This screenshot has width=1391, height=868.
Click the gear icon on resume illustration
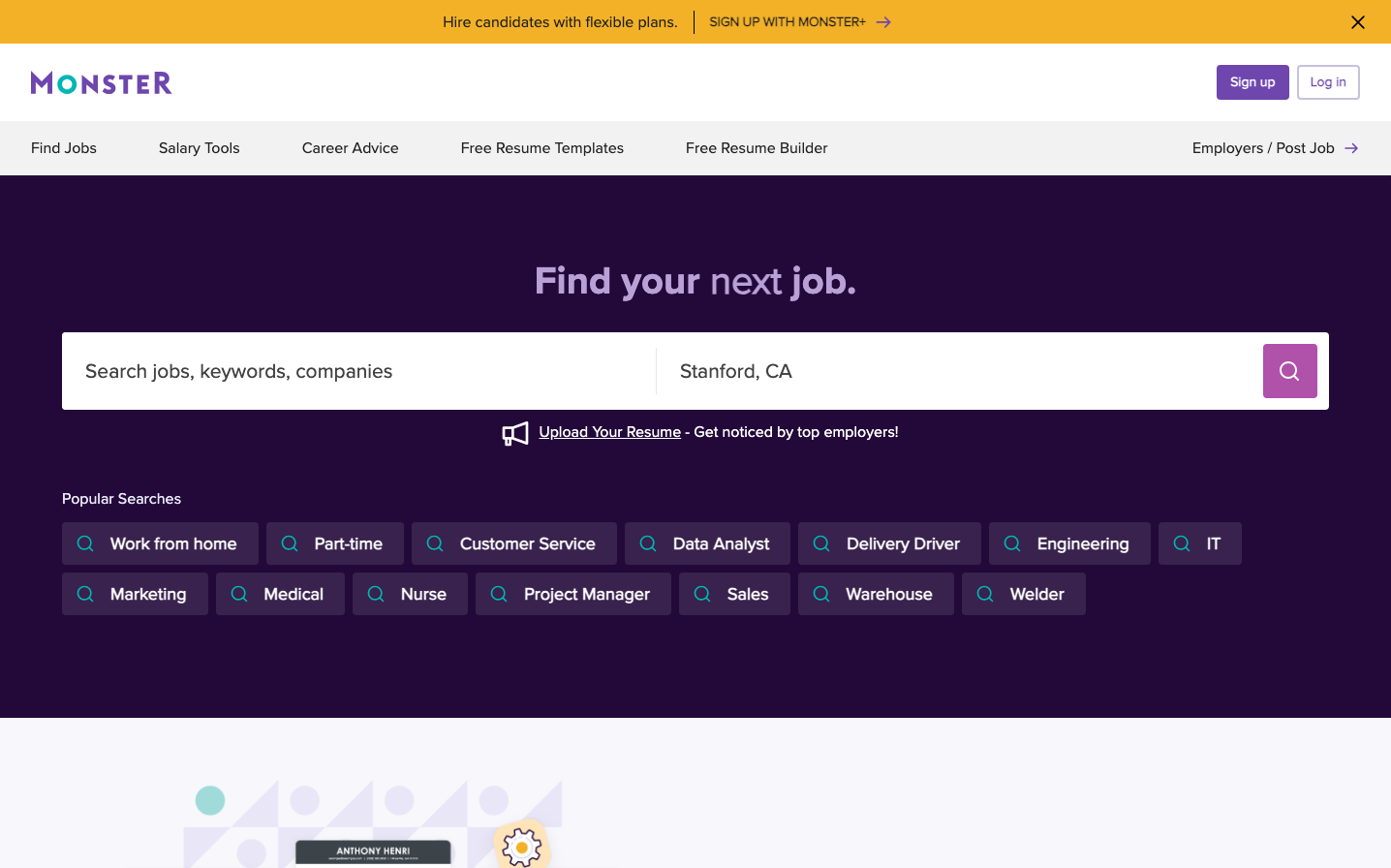tap(521, 847)
